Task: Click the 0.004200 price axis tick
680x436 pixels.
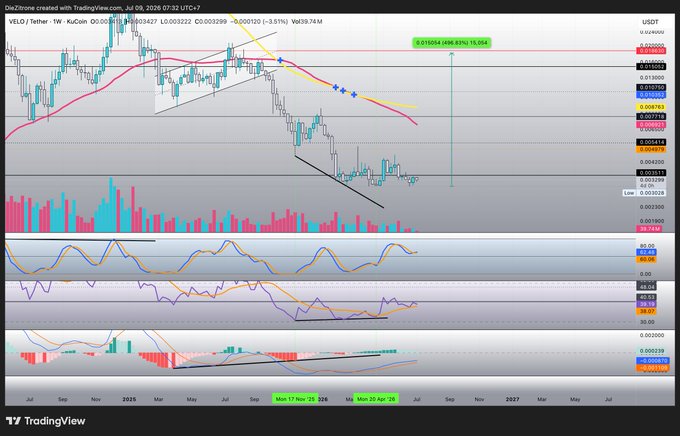Action: point(652,162)
